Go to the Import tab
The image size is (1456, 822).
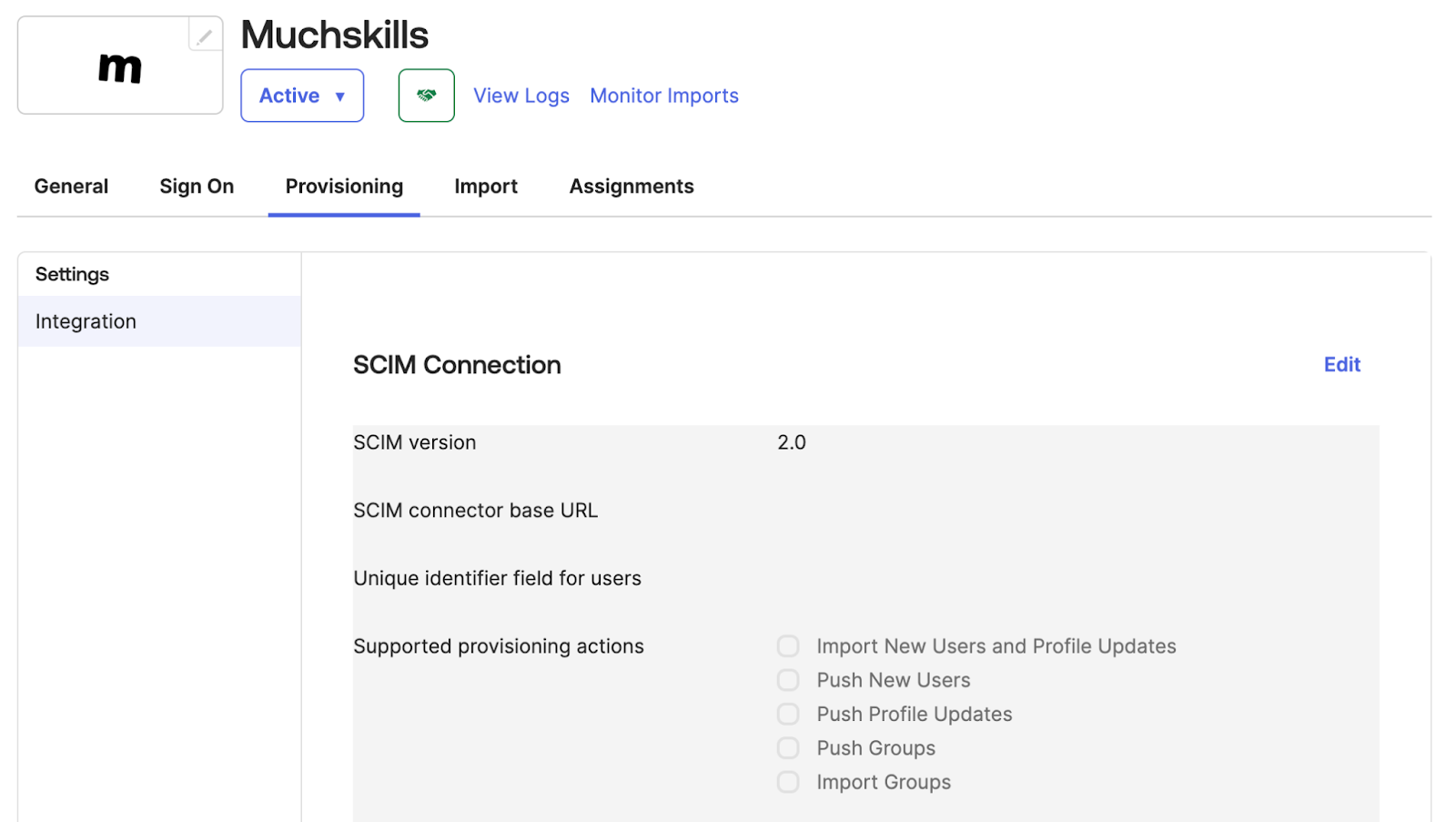[486, 187]
